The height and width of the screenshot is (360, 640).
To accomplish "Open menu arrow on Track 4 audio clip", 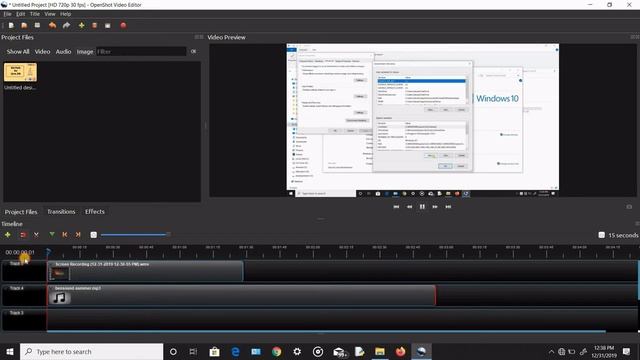I will (x=51, y=289).
